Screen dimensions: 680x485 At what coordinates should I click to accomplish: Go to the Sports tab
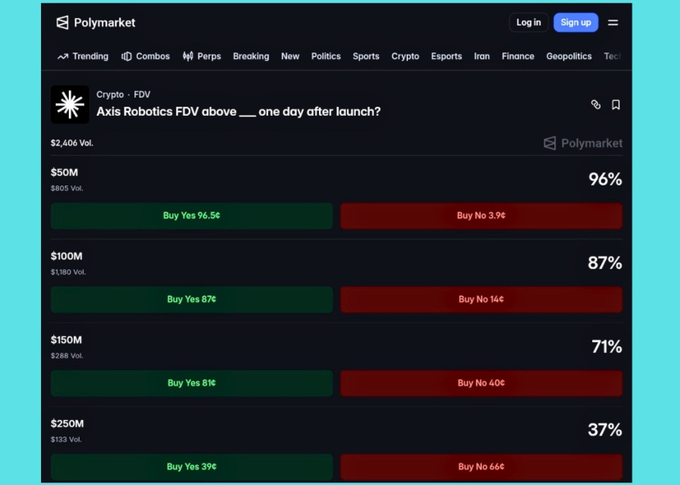pos(366,56)
